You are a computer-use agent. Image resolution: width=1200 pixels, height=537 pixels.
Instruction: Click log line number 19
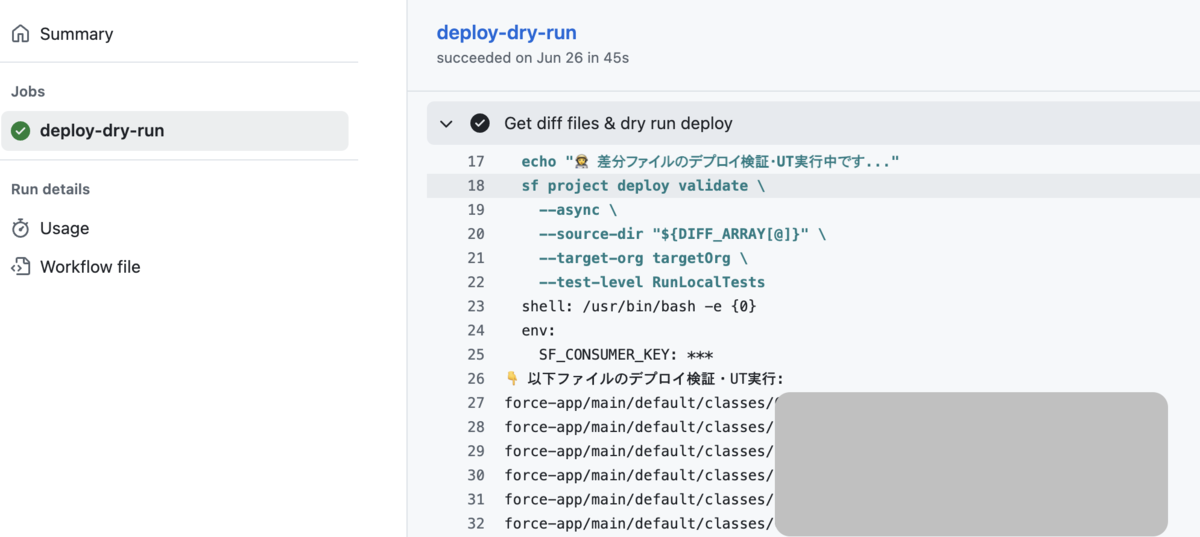coord(476,209)
